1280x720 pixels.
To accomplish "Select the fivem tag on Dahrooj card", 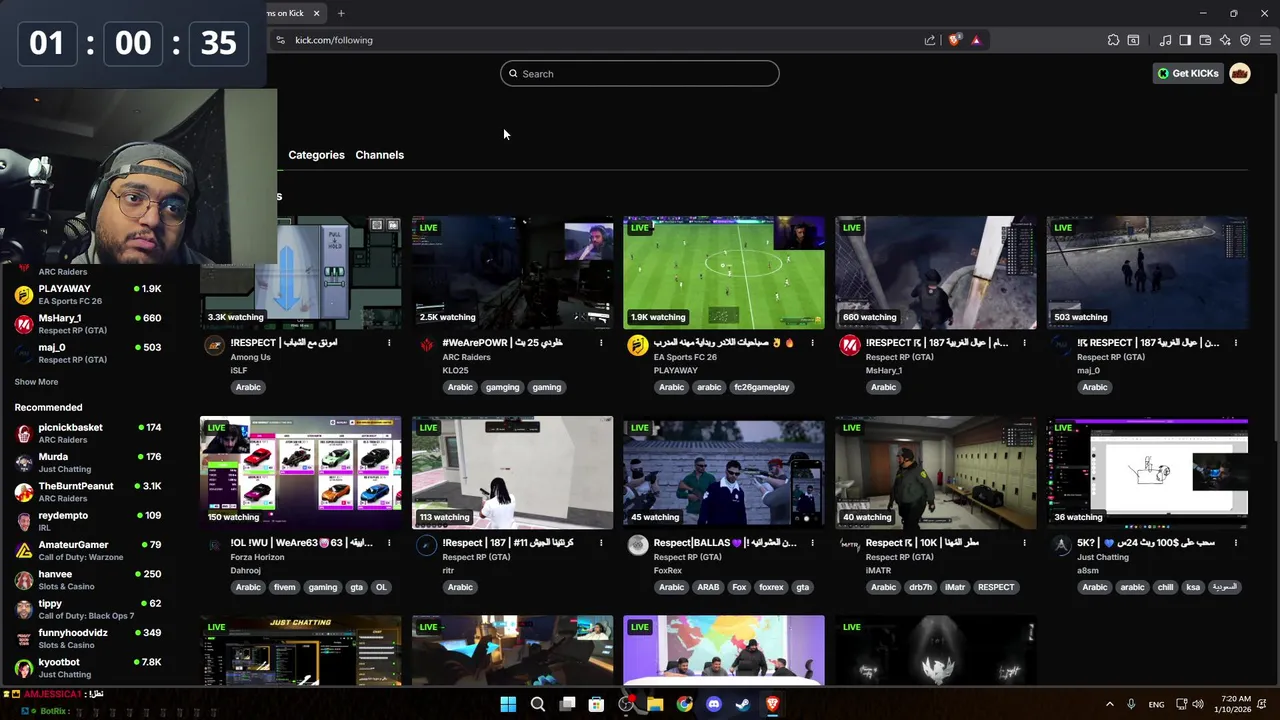I will [x=285, y=587].
